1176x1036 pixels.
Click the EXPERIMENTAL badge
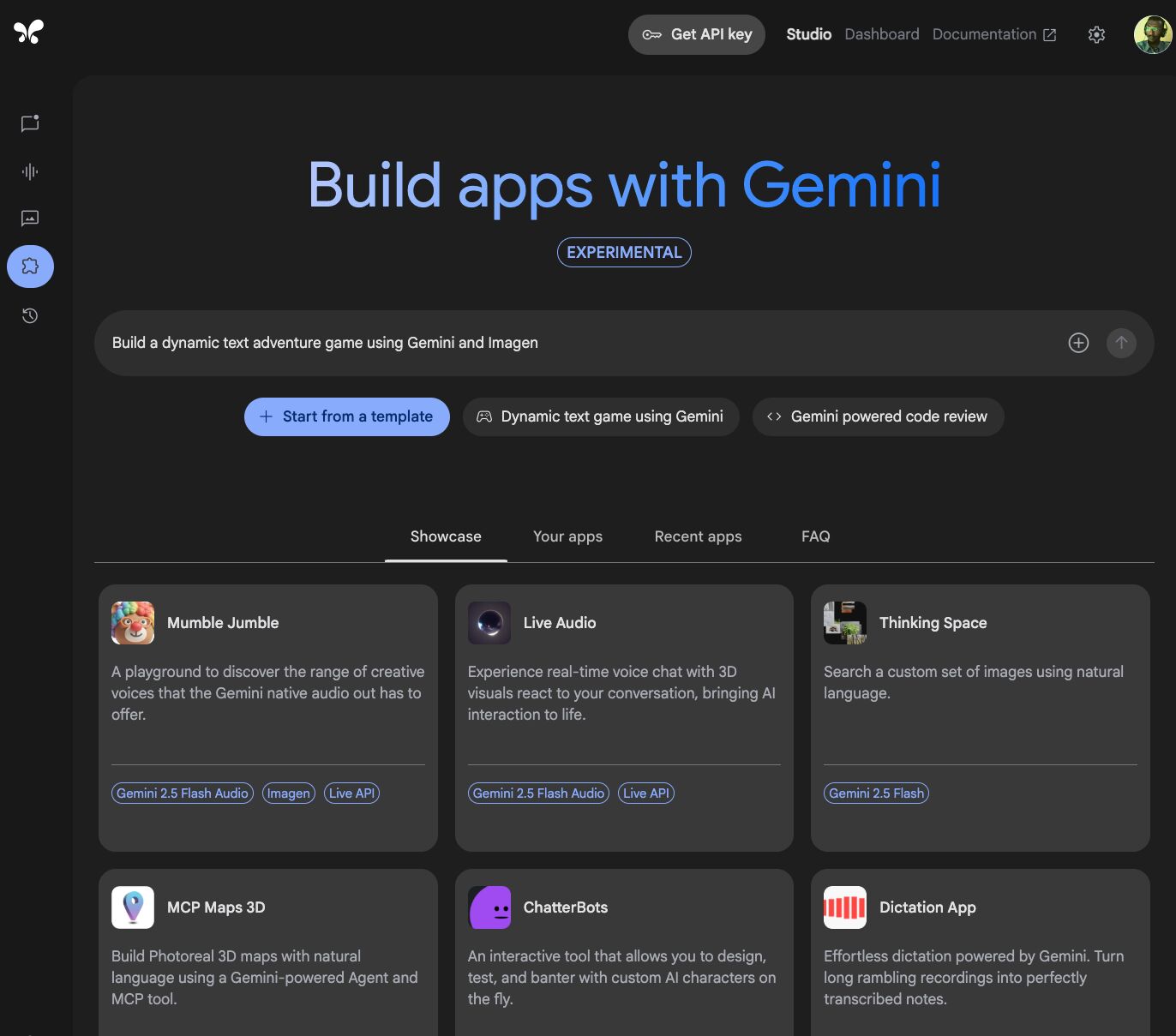coord(624,253)
